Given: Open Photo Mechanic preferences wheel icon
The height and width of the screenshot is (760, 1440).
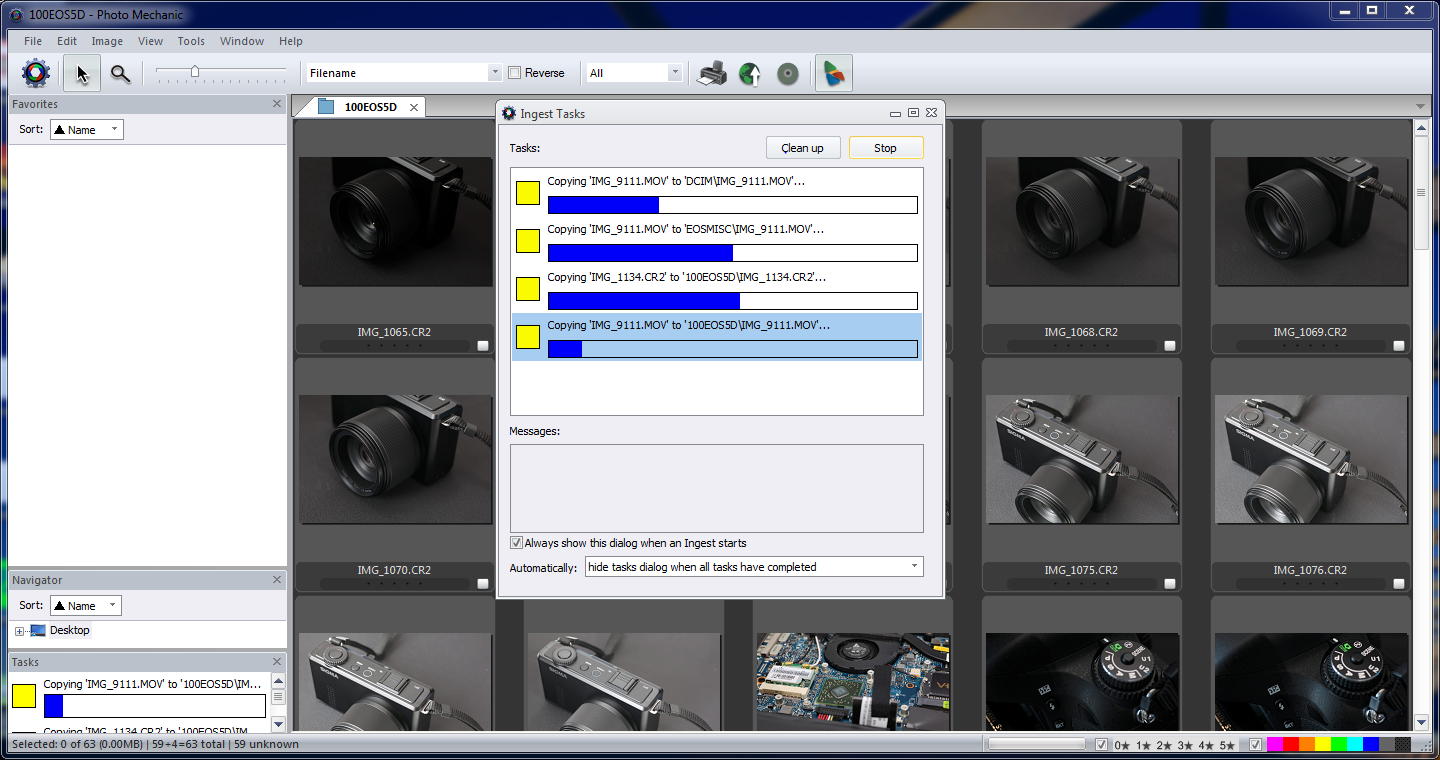Looking at the screenshot, I should click(x=36, y=73).
